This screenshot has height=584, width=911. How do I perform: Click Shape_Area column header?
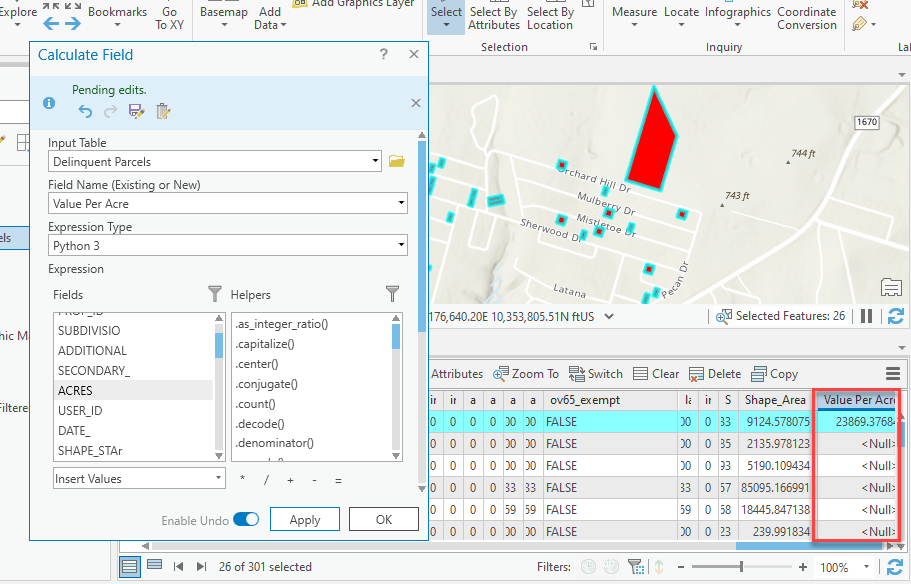click(774, 400)
